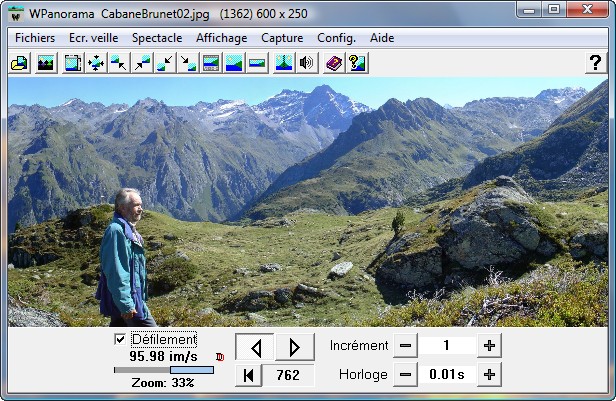Jump to panorama start button

point(248,375)
